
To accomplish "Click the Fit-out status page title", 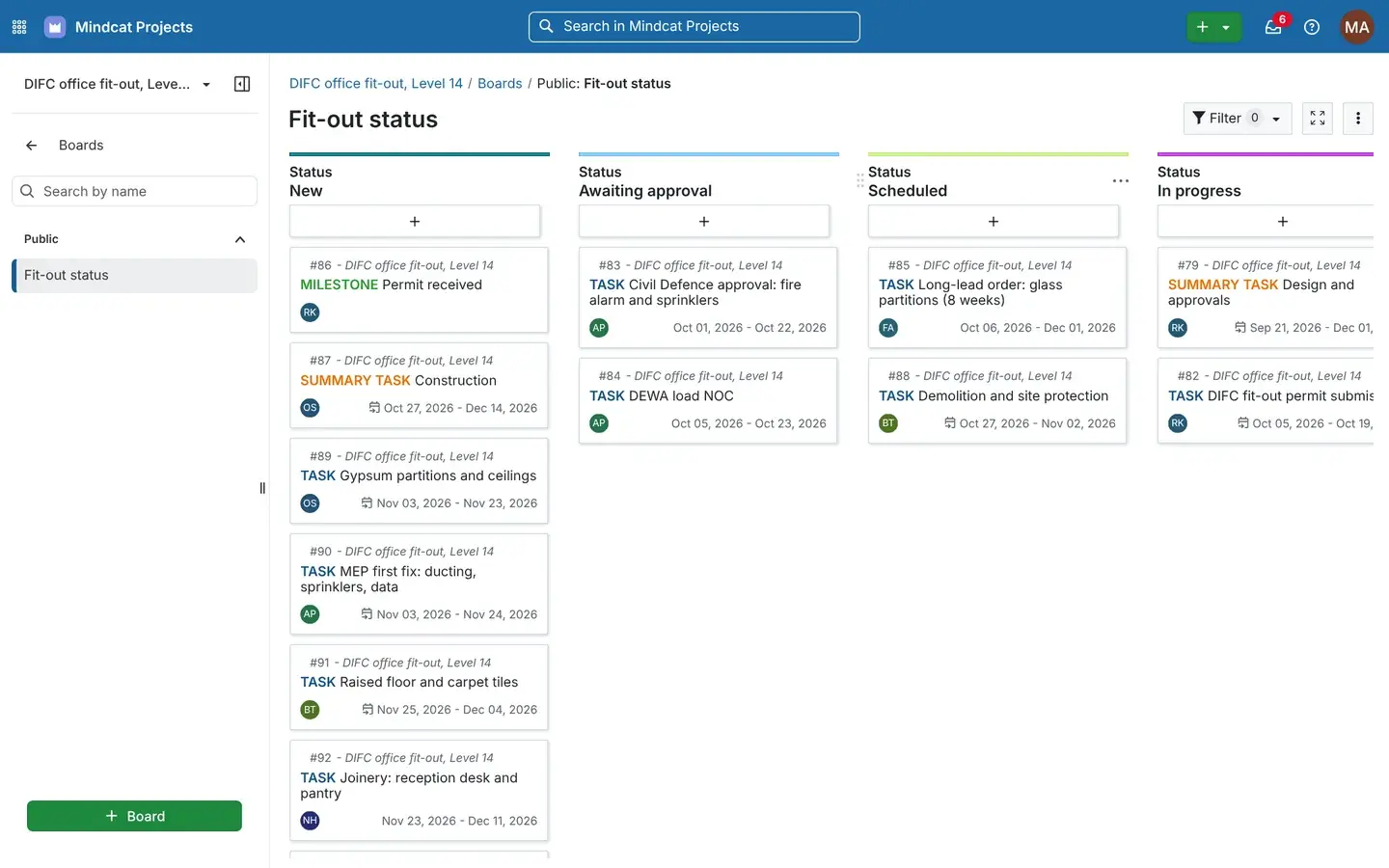I will pyautogui.click(x=364, y=120).
